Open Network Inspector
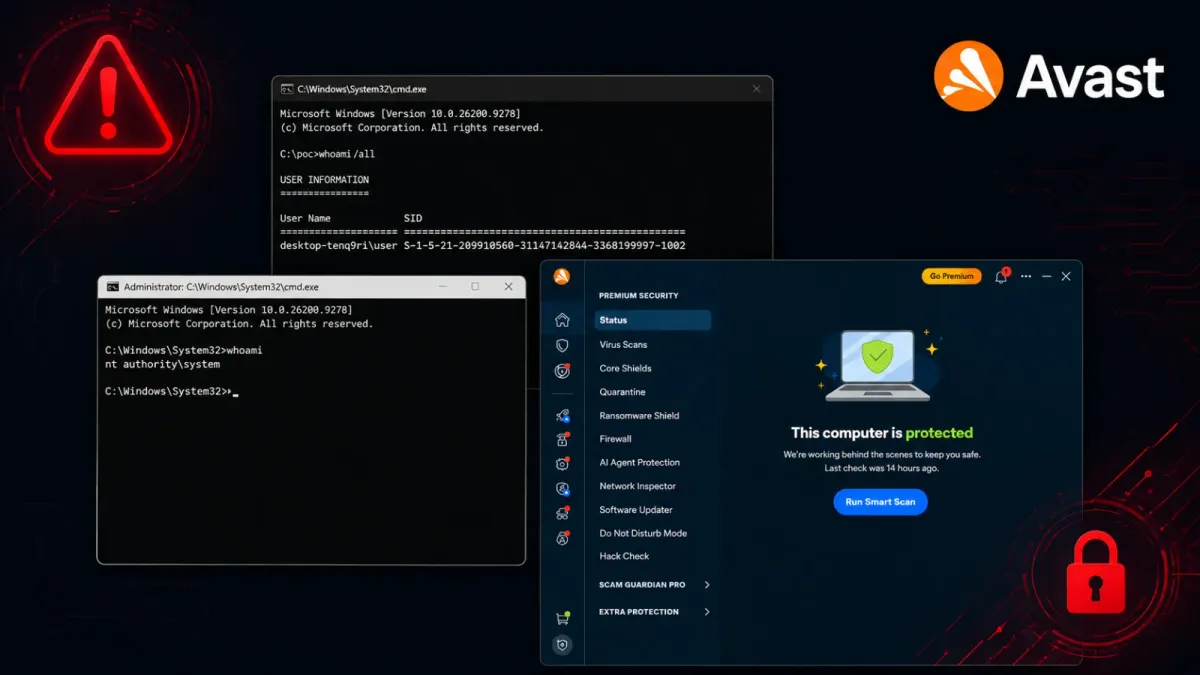Screen dimensions: 1200x675 [637, 486]
